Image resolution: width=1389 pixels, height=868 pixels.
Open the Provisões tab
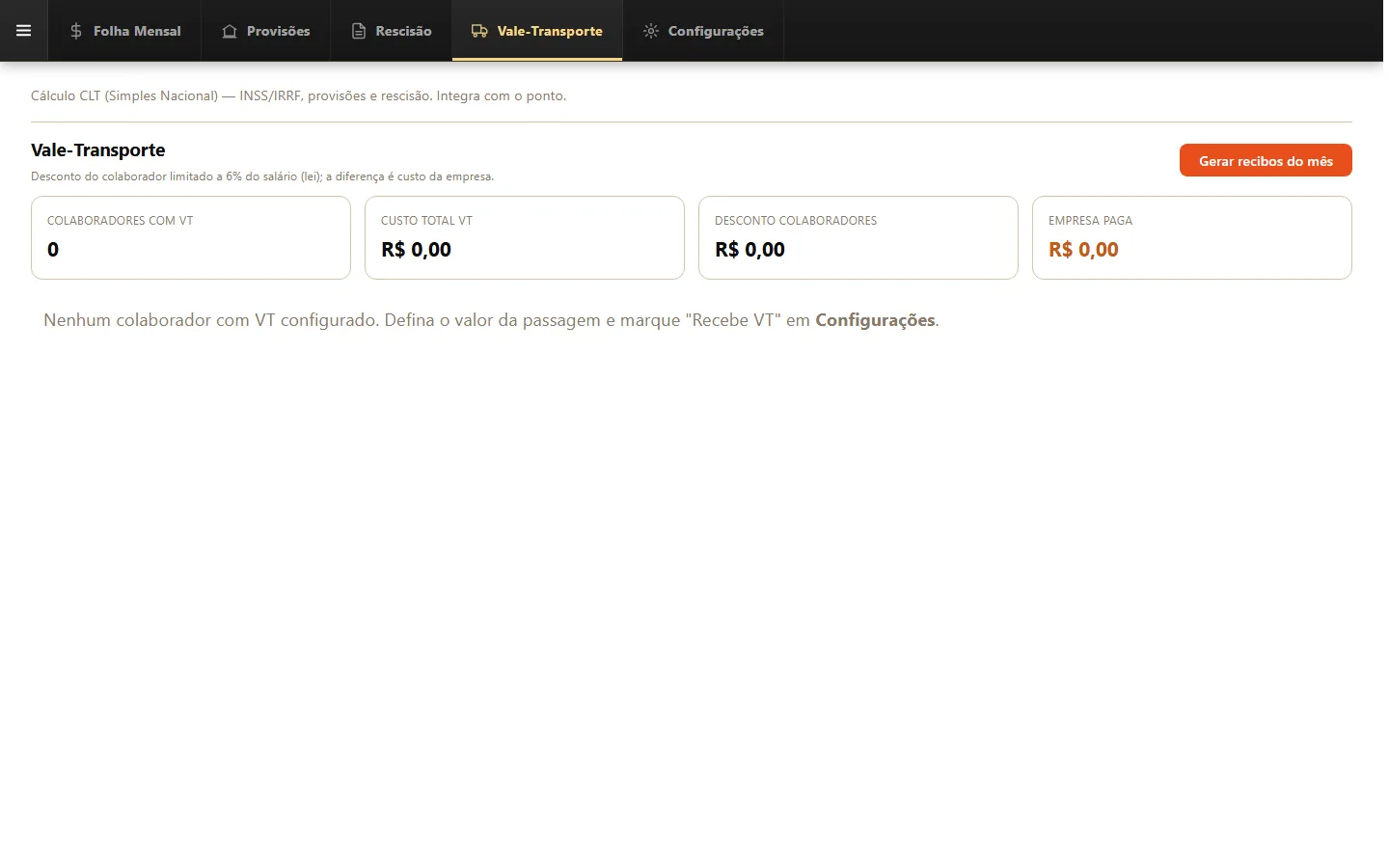tap(266, 31)
